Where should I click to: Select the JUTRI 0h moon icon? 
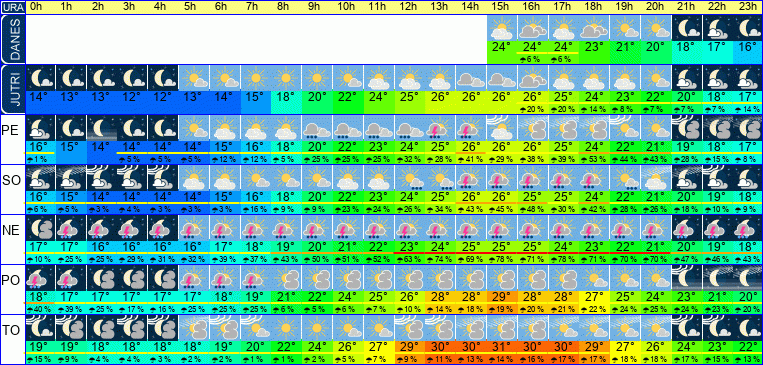[40, 78]
